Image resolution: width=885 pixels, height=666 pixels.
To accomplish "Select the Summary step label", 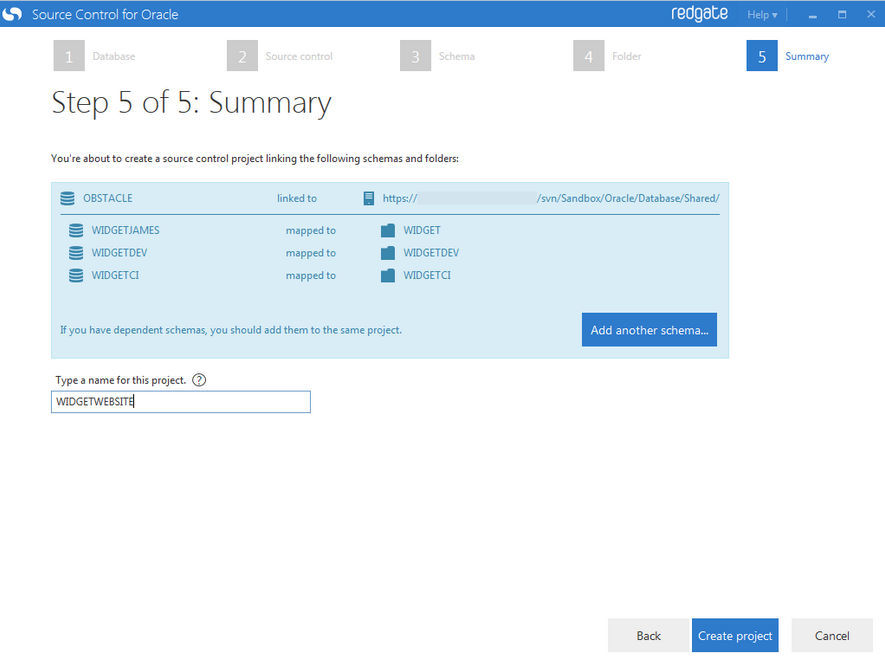I will pyautogui.click(x=807, y=56).
